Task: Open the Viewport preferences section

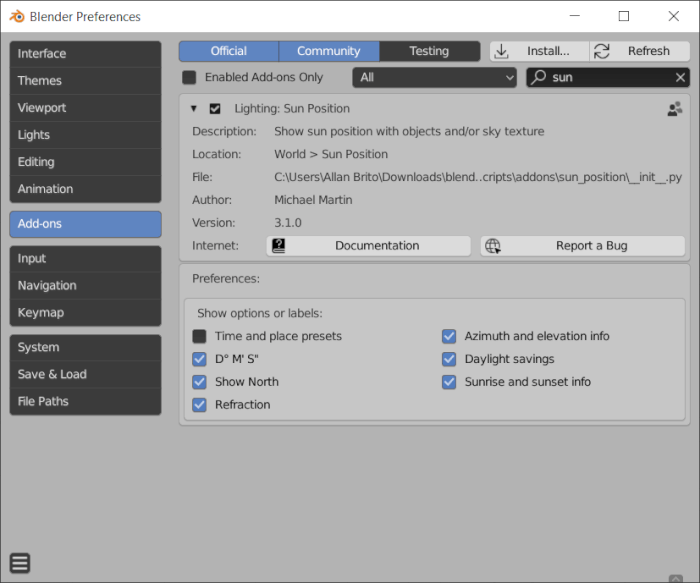Action: click(x=85, y=108)
